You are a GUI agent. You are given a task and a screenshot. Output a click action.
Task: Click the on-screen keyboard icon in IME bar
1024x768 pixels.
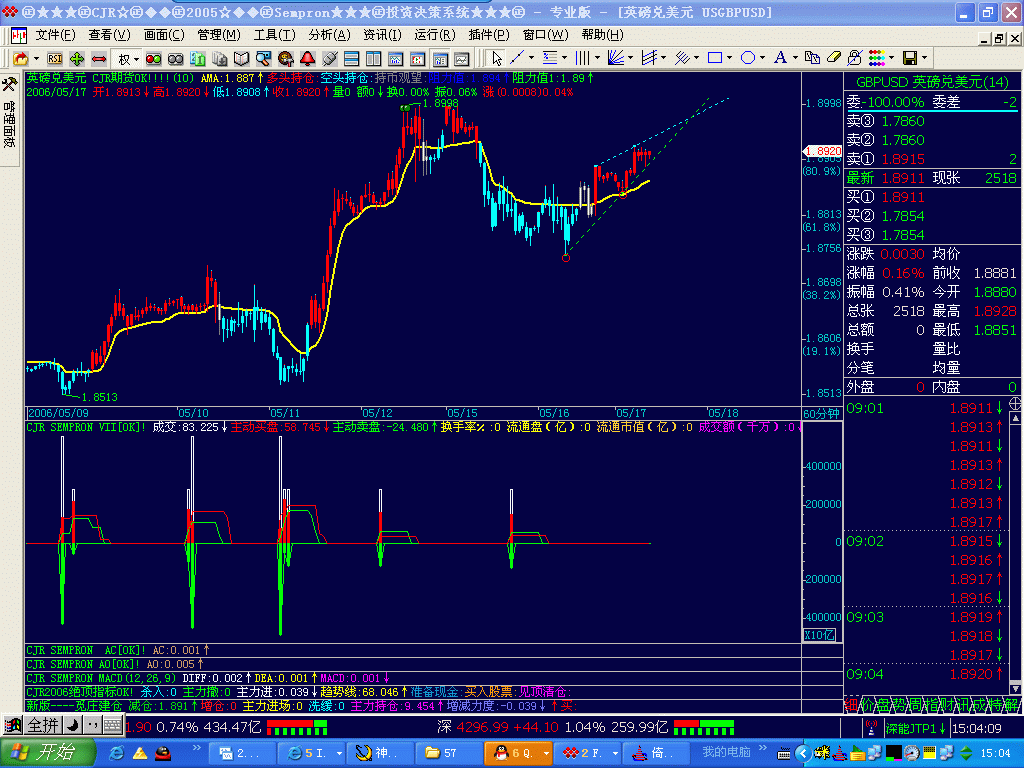pos(112,725)
